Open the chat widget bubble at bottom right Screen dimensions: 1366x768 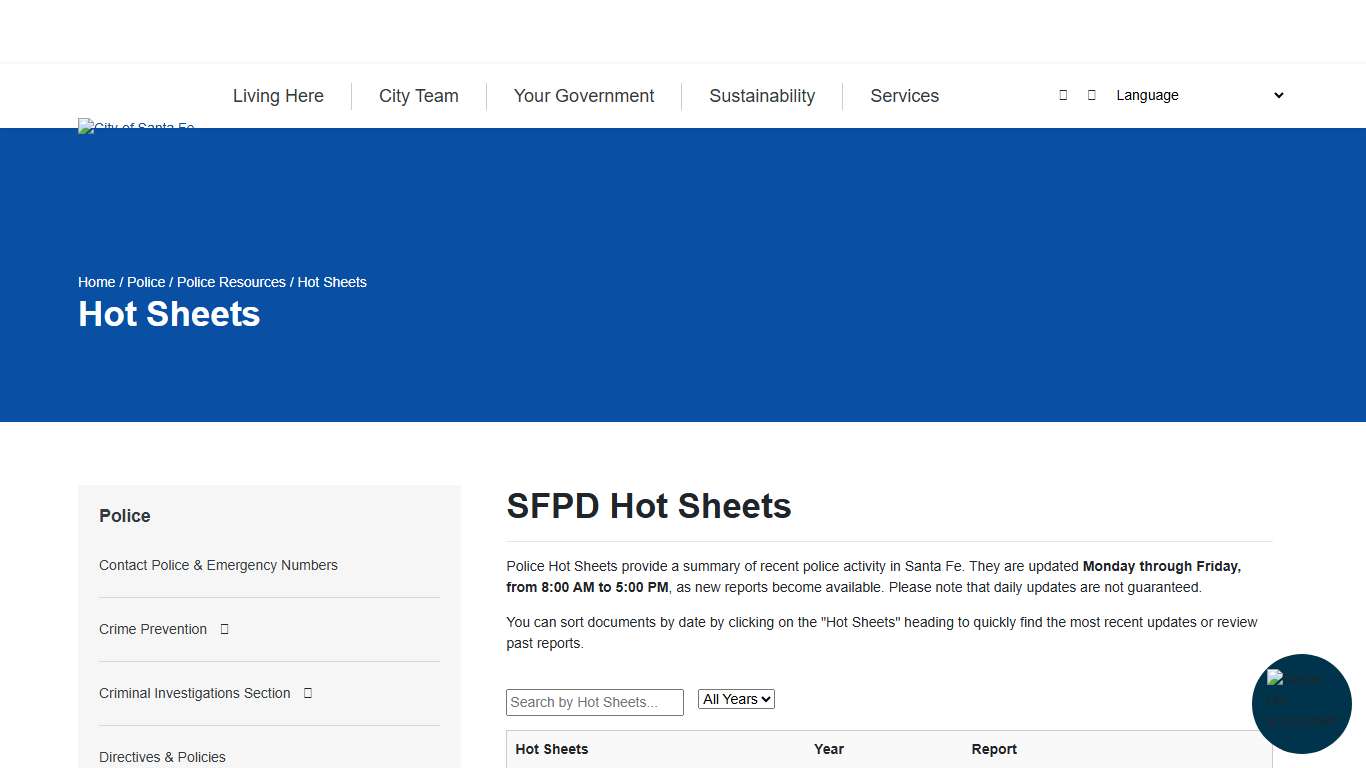[x=1301, y=704]
